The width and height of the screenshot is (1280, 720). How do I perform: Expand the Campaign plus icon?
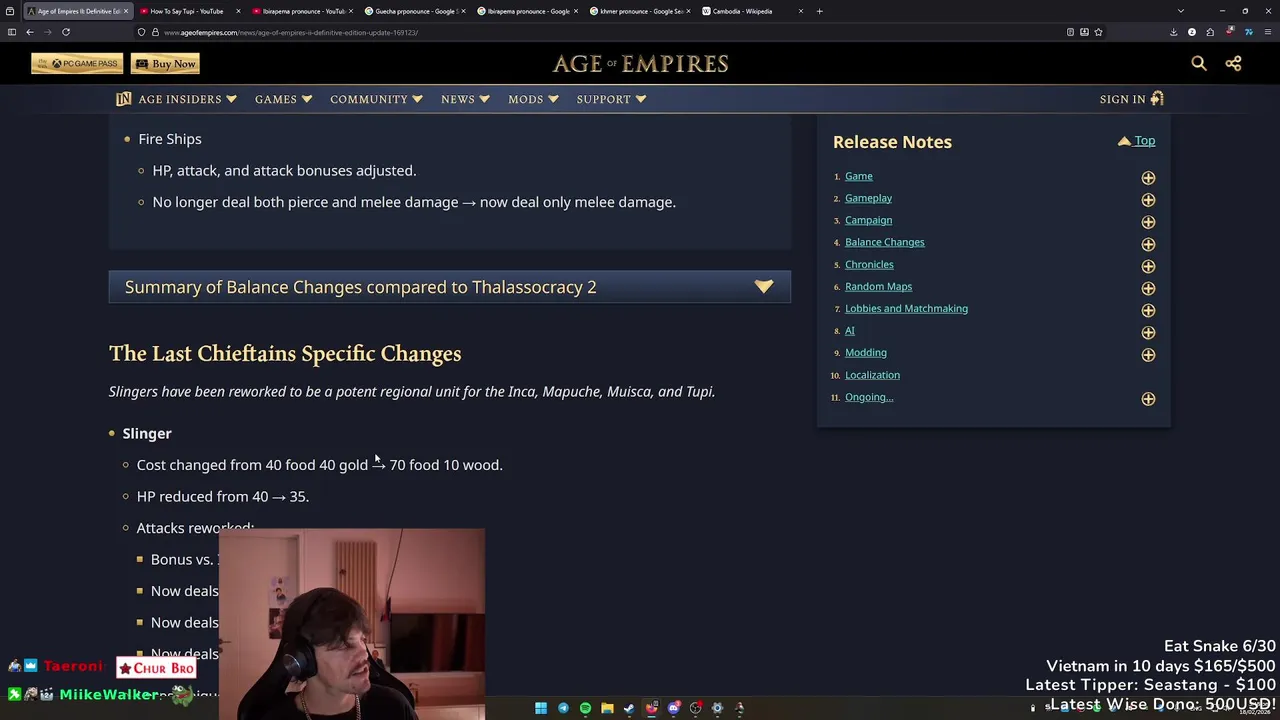click(x=1148, y=222)
